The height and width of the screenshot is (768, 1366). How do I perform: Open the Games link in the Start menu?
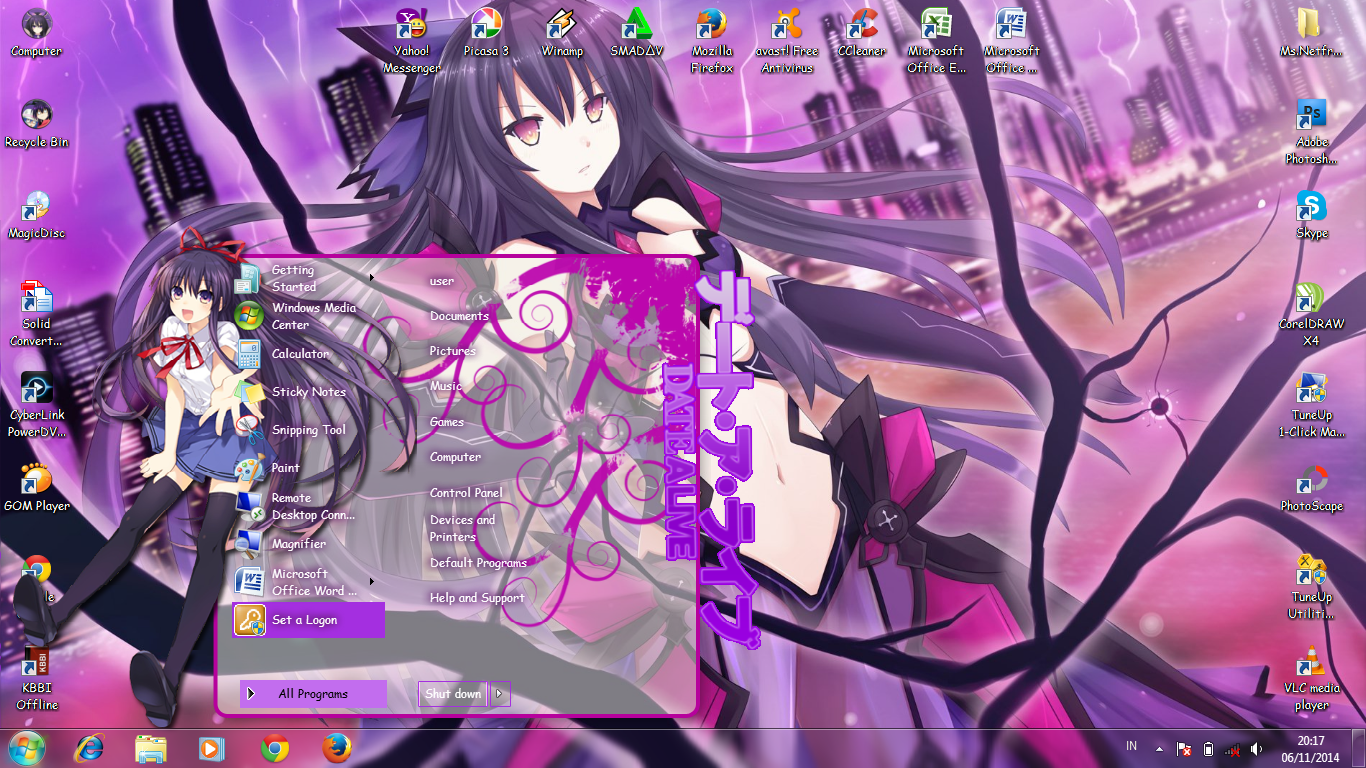click(447, 422)
